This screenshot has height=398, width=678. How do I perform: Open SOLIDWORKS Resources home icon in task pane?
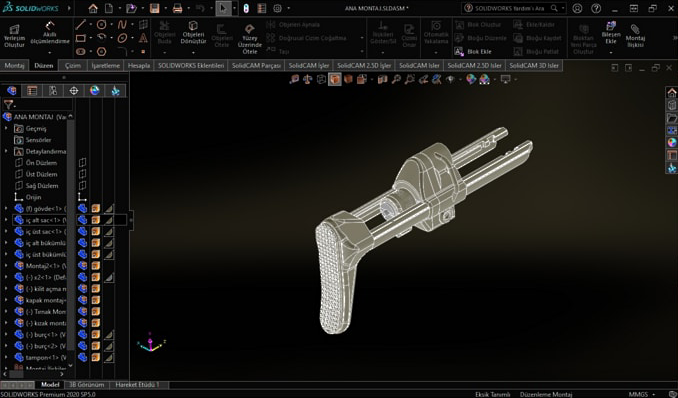(x=672, y=92)
